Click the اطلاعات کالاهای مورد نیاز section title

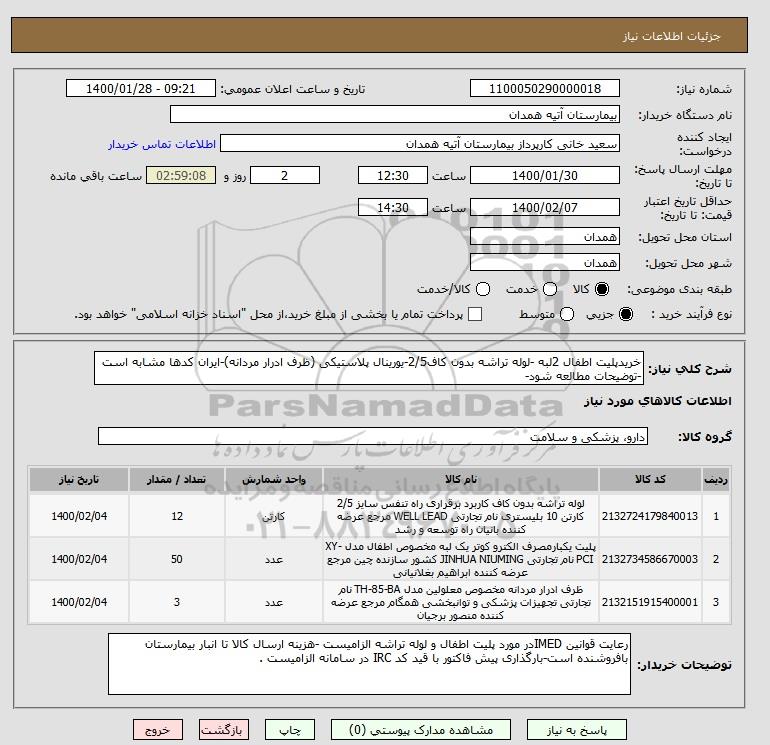[x=658, y=401]
